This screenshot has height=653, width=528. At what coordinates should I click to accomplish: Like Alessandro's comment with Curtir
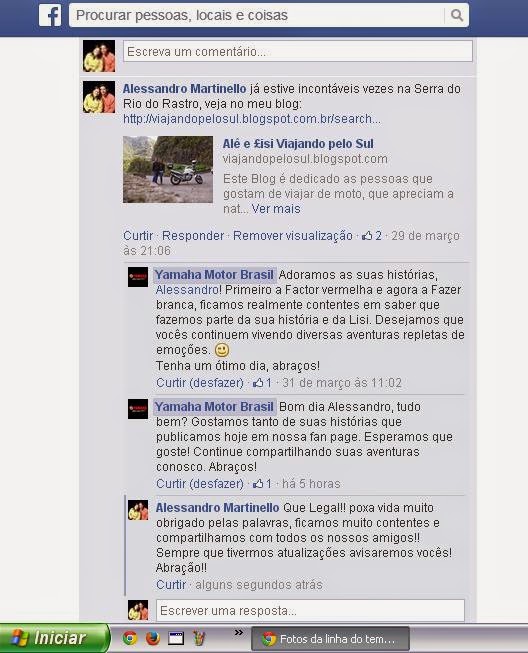138,236
